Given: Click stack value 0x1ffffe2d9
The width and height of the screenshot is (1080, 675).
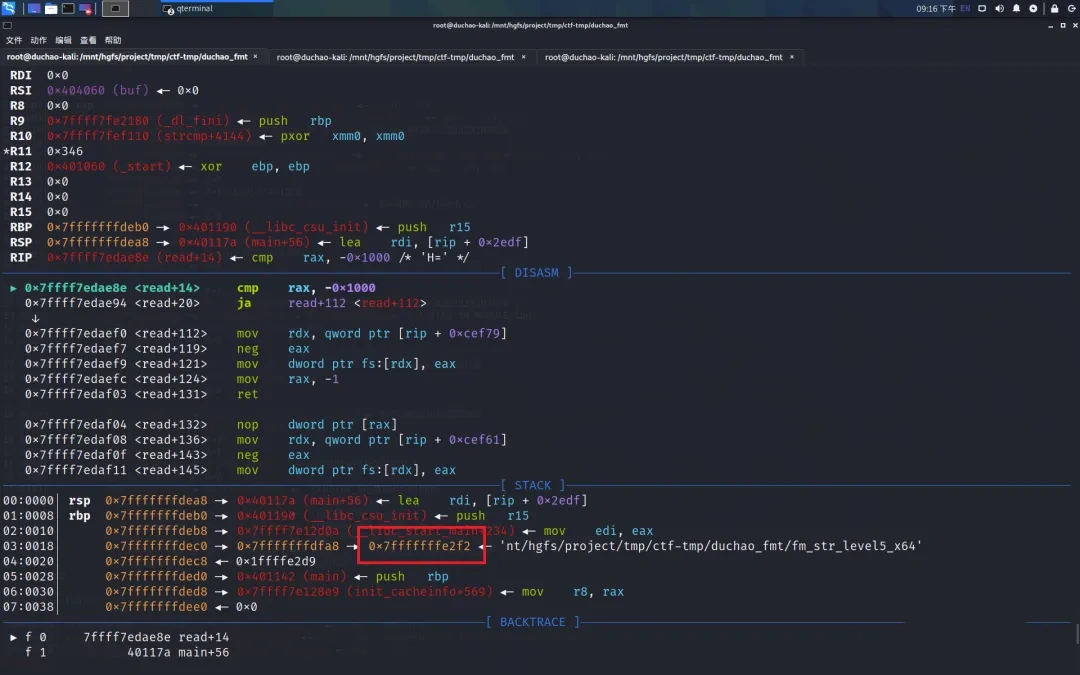Looking at the screenshot, I should tap(276, 561).
